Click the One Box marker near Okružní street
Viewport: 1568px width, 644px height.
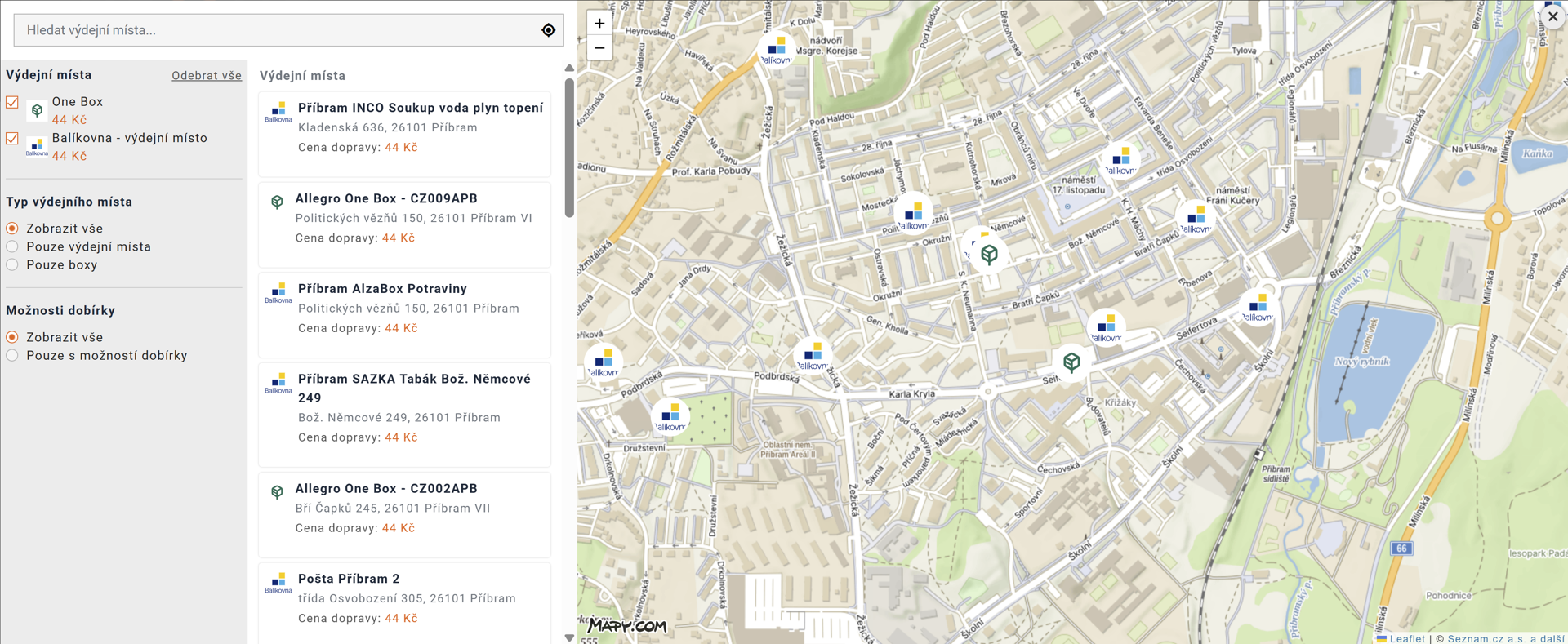pos(989,254)
